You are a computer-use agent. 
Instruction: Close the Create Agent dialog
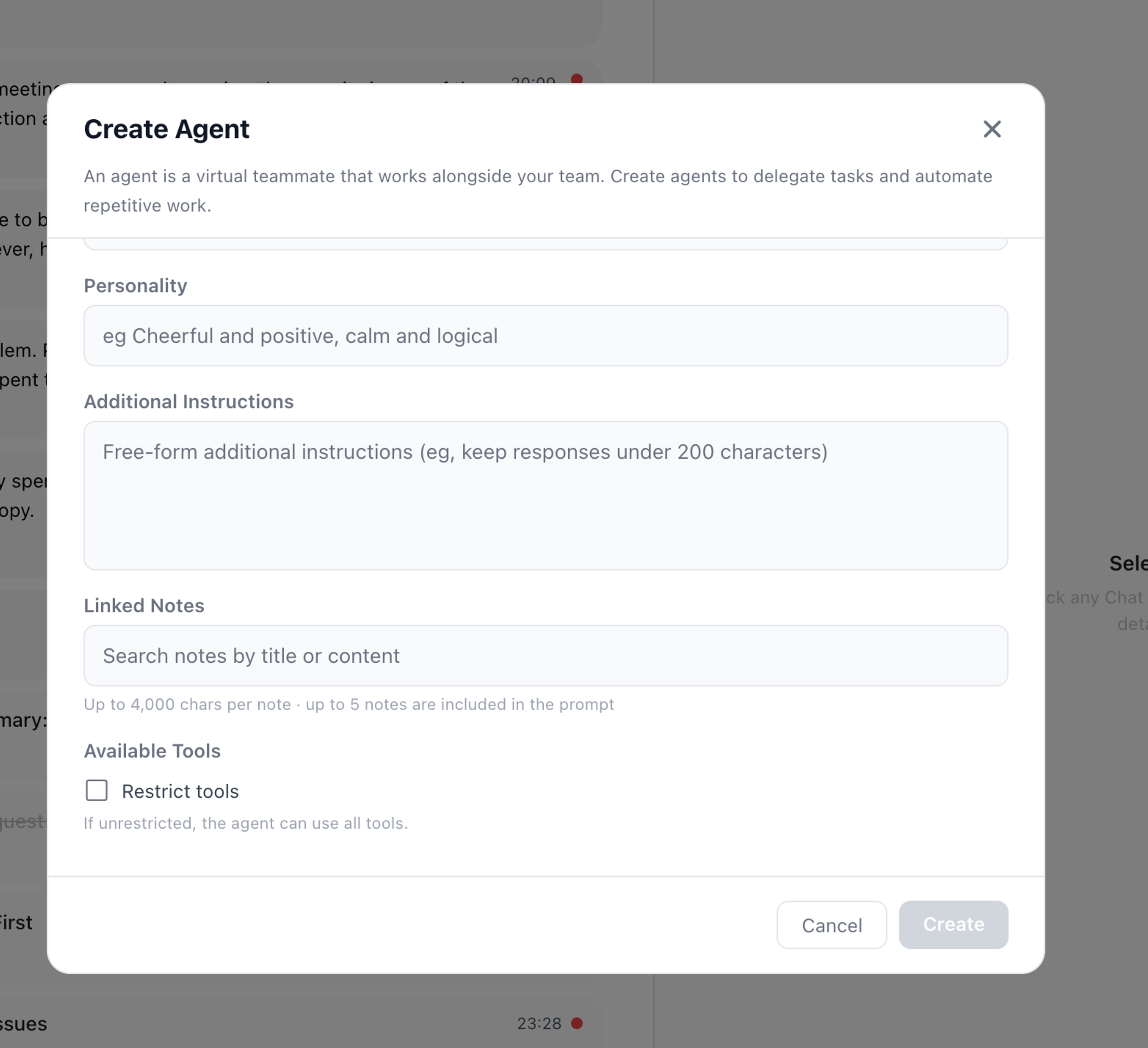pos(992,129)
